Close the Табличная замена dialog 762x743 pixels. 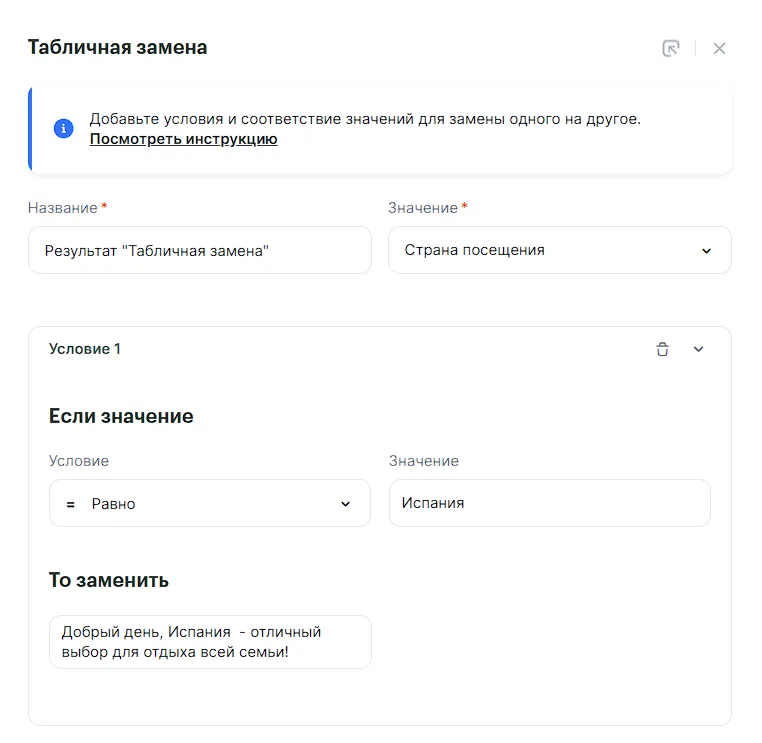719,48
